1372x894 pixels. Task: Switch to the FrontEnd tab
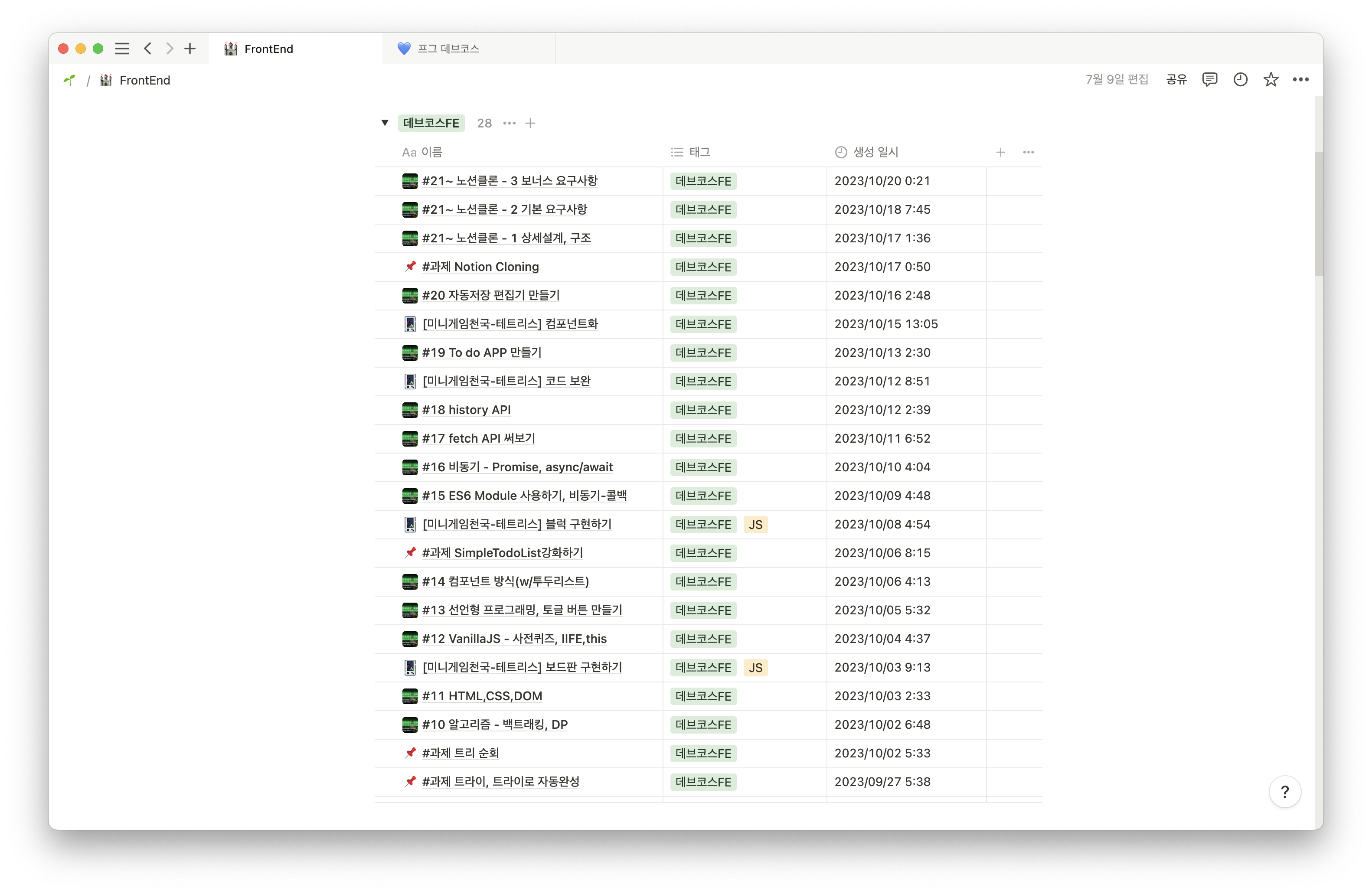point(296,49)
